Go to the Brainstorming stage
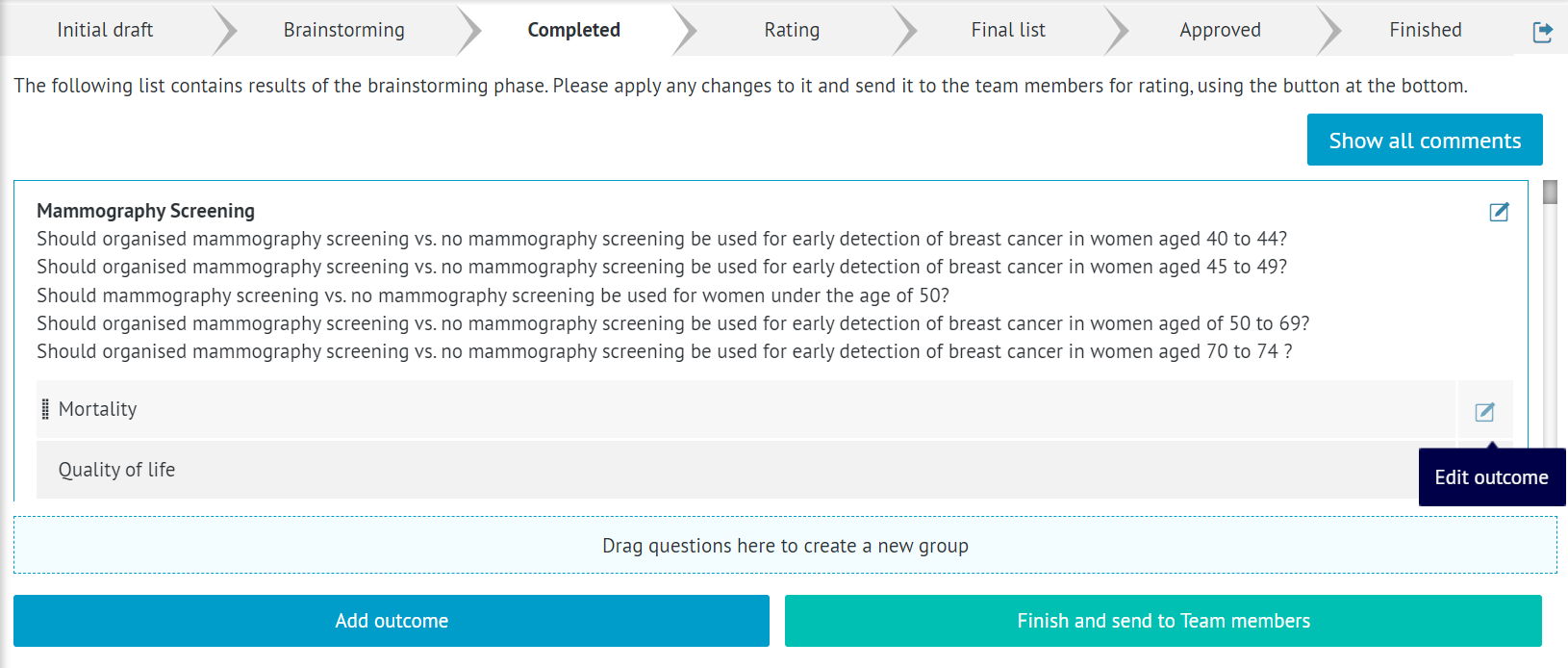Image resolution: width=1568 pixels, height=668 pixels. [x=342, y=30]
